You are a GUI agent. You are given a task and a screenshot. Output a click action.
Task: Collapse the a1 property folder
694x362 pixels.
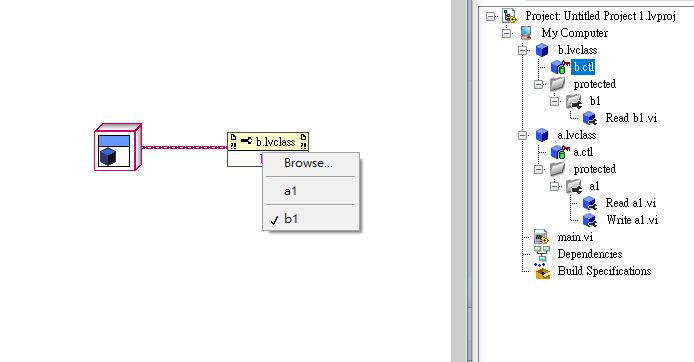click(555, 186)
